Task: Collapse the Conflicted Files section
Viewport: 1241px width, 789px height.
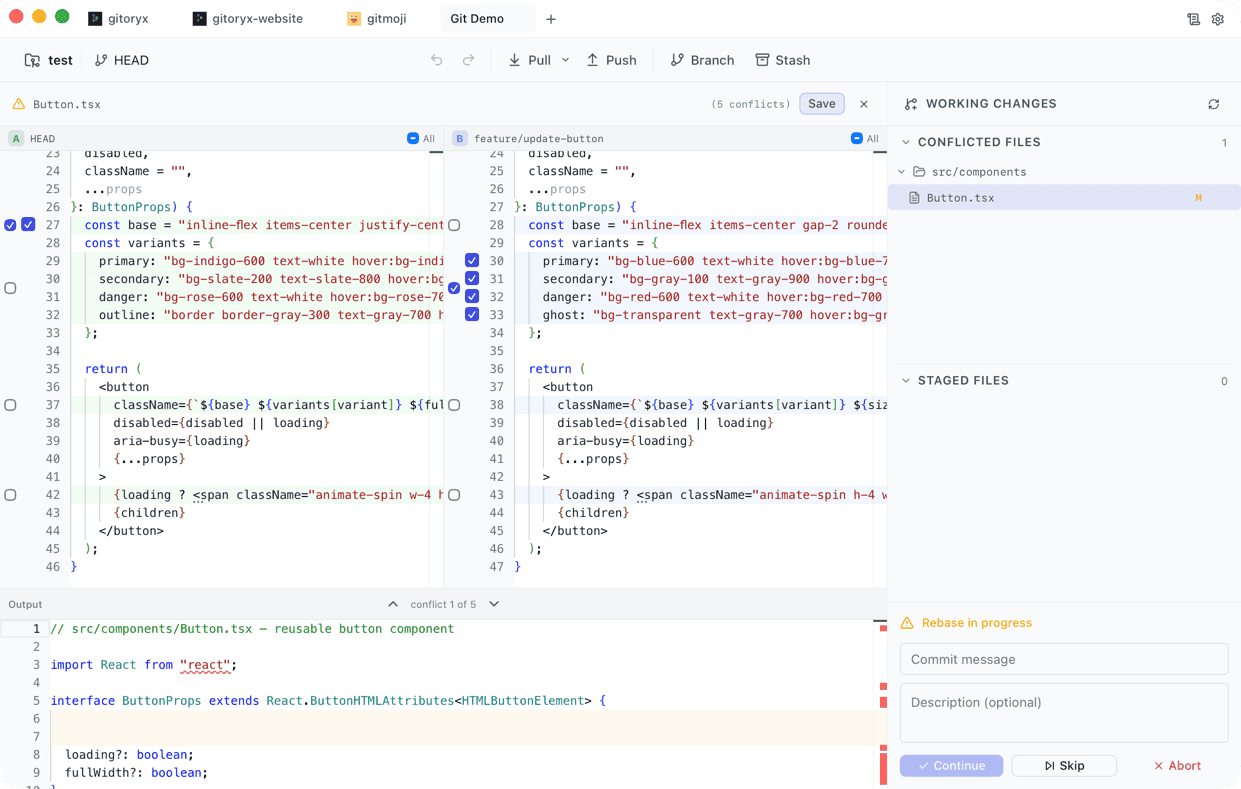Action: tap(906, 142)
